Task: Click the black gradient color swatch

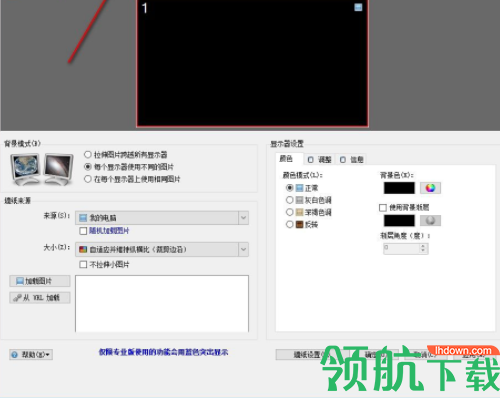Action: [x=399, y=220]
